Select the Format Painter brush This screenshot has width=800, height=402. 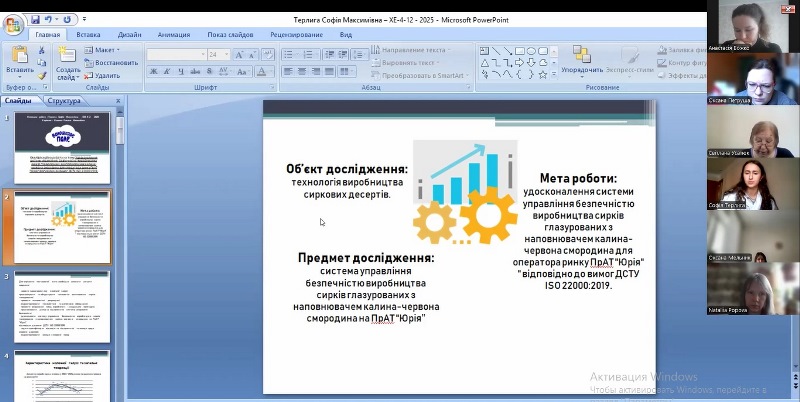(x=42, y=74)
